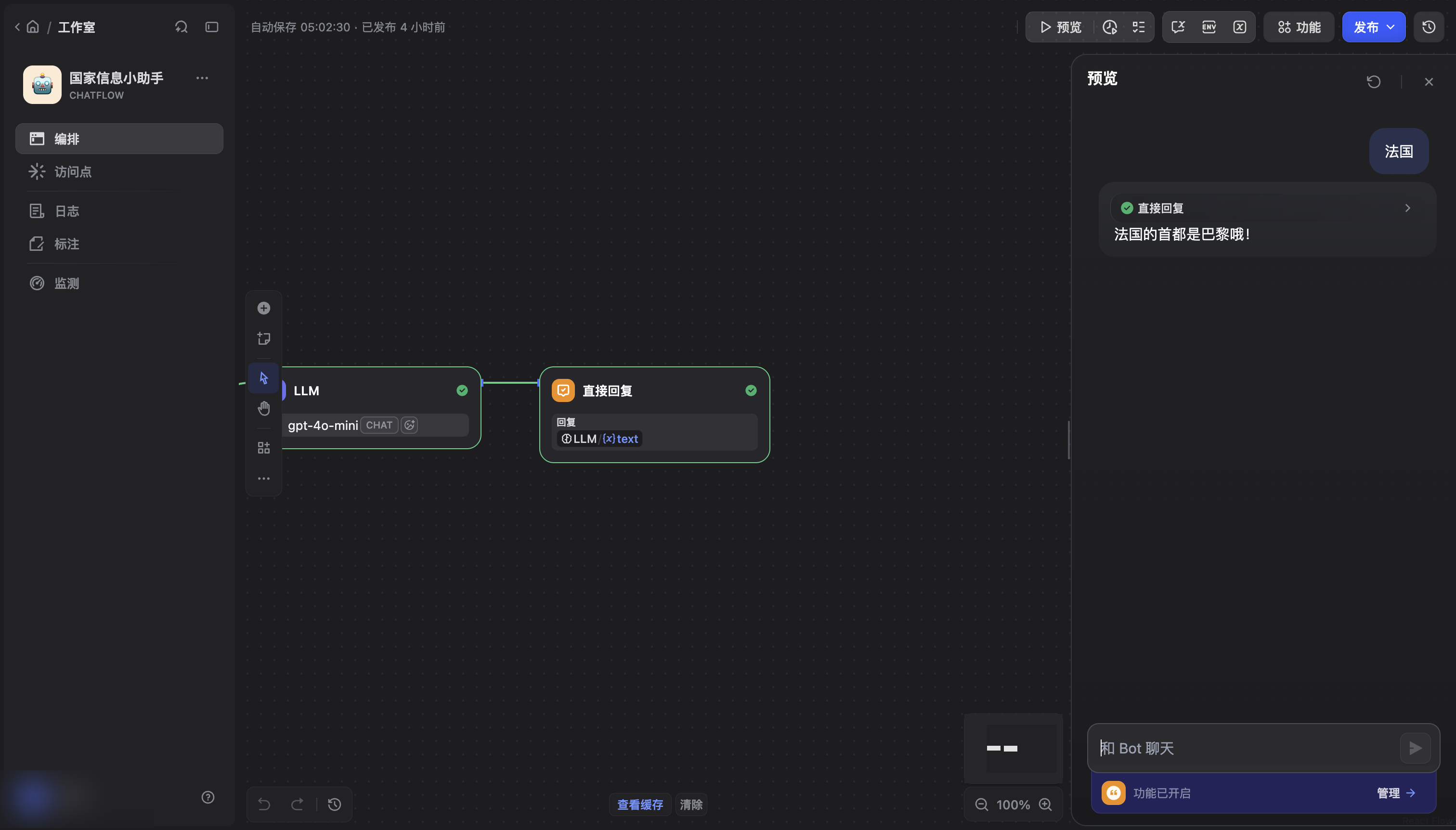Open the 国家信息小助手 more options menu
1456x830 pixels.
tap(202, 78)
